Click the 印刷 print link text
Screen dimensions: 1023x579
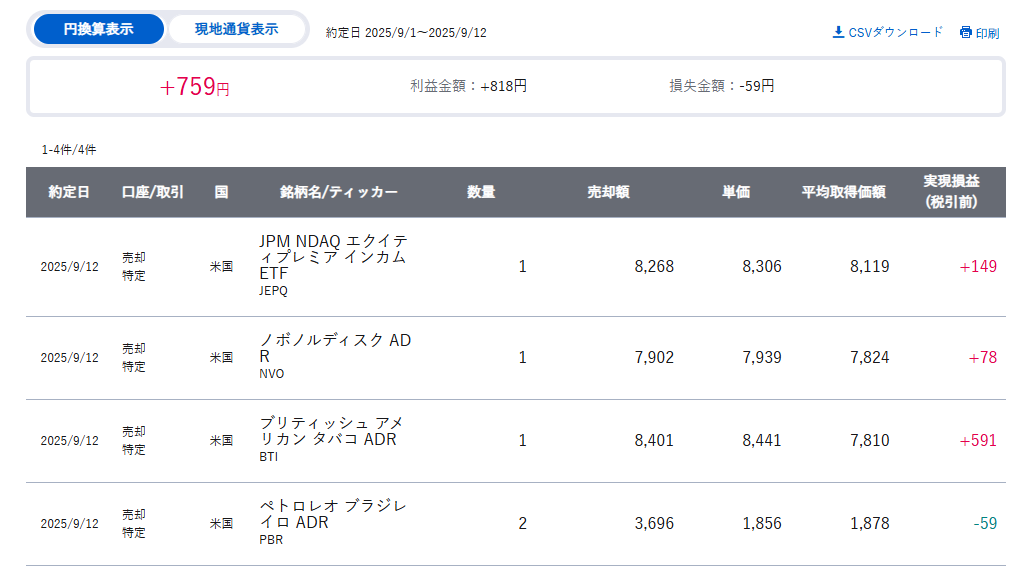[x=987, y=33]
